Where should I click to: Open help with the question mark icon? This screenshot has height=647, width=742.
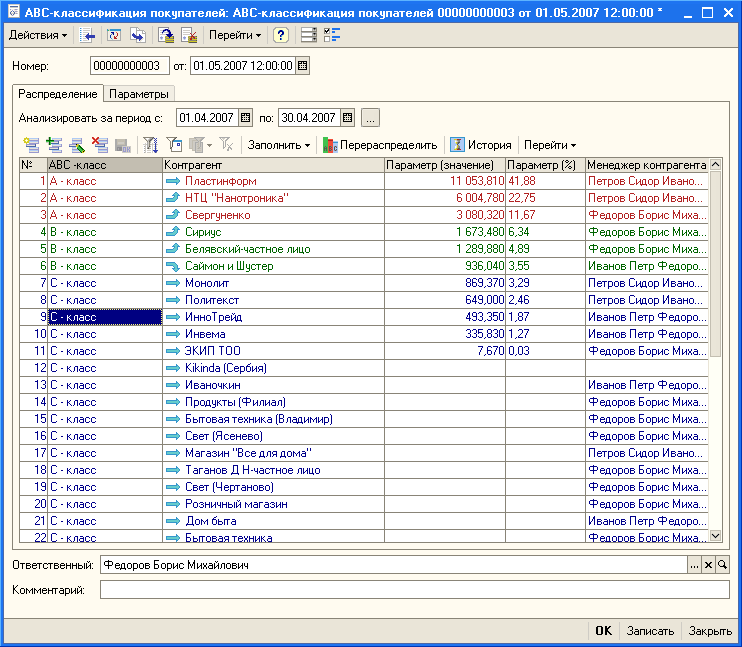pyautogui.click(x=281, y=35)
